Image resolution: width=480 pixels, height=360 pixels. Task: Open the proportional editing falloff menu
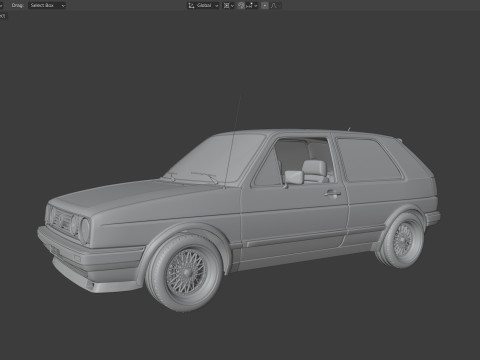click(x=275, y=5)
